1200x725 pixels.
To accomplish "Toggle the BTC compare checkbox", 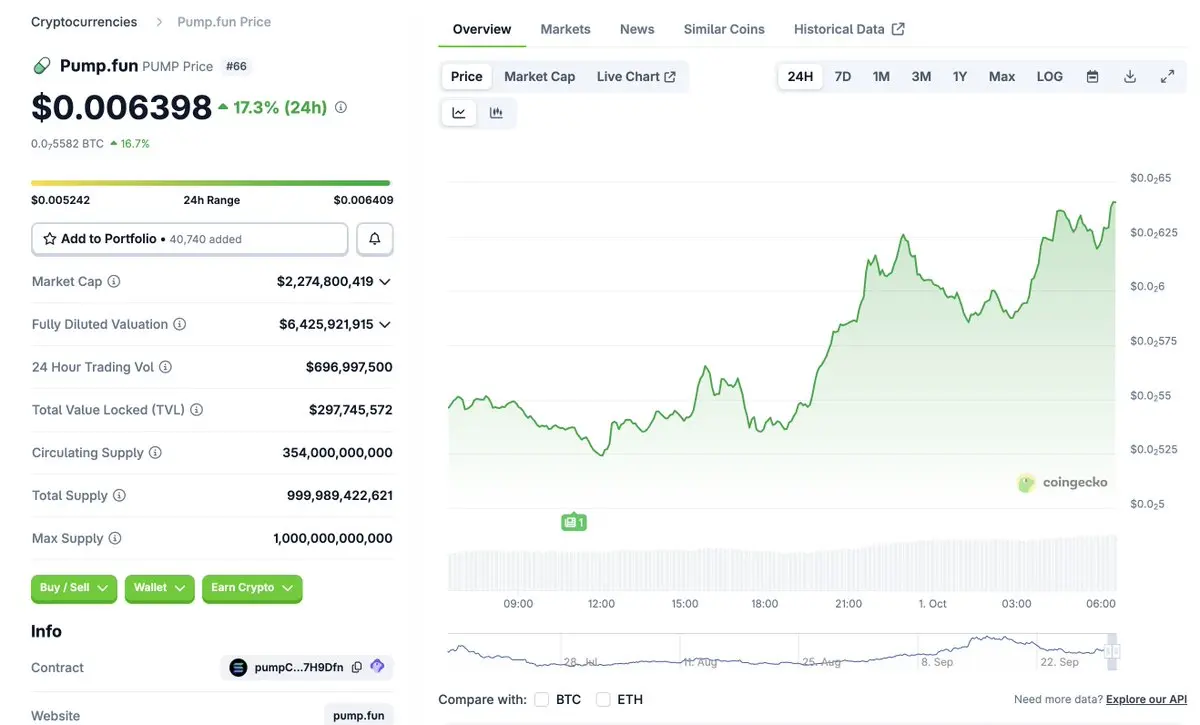I will (542, 699).
